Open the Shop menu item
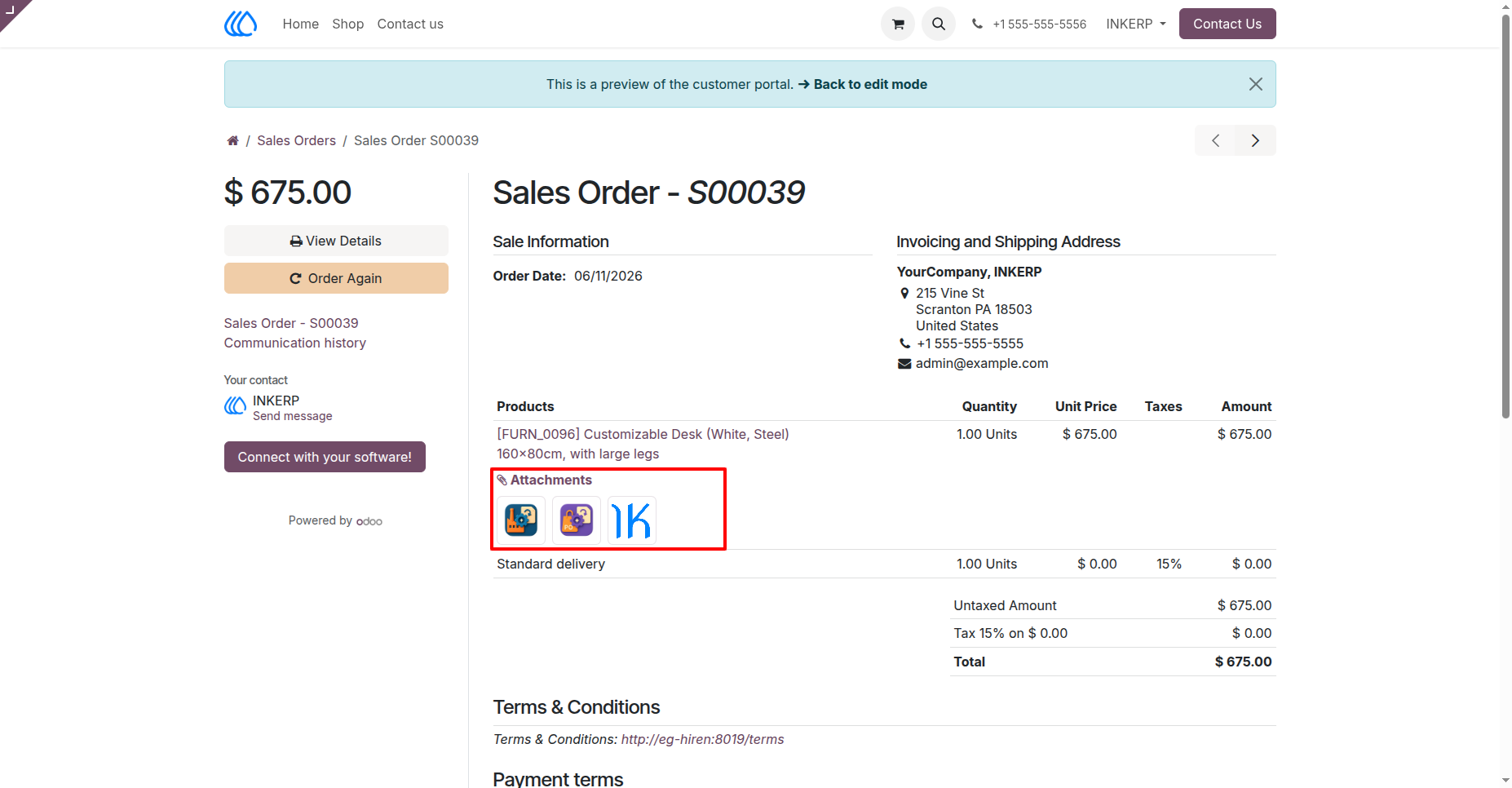The image size is (1512, 788). tap(348, 24)
